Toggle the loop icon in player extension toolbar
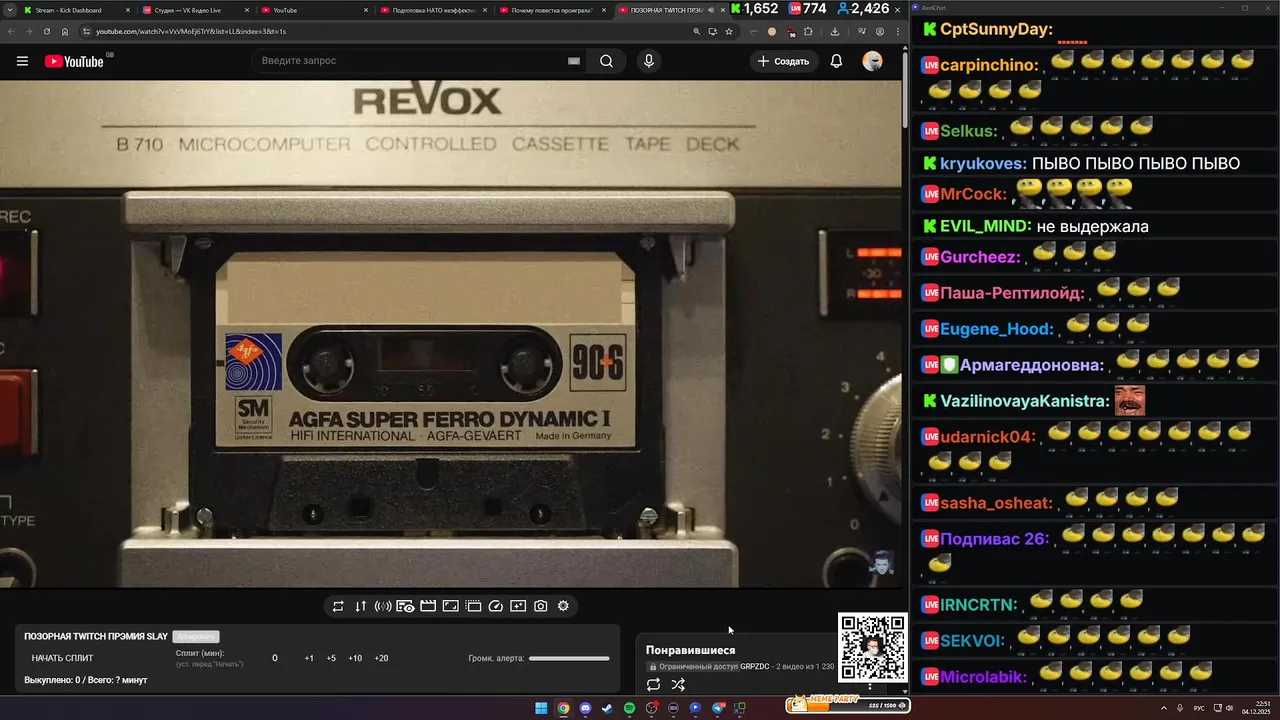 pos(338,606)
